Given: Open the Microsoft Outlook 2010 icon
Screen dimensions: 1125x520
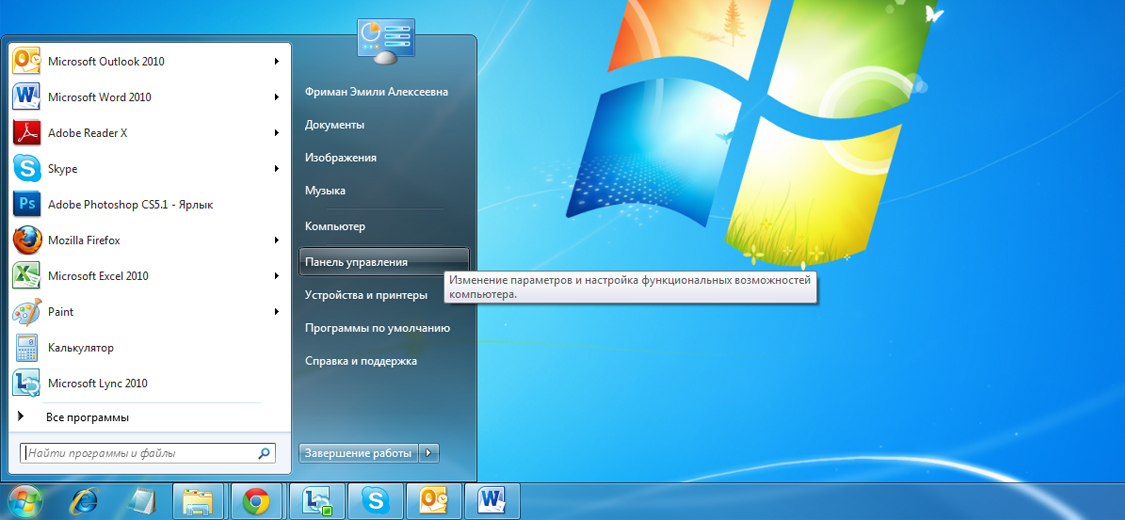Looking at the screenshot, I should 27,61.
